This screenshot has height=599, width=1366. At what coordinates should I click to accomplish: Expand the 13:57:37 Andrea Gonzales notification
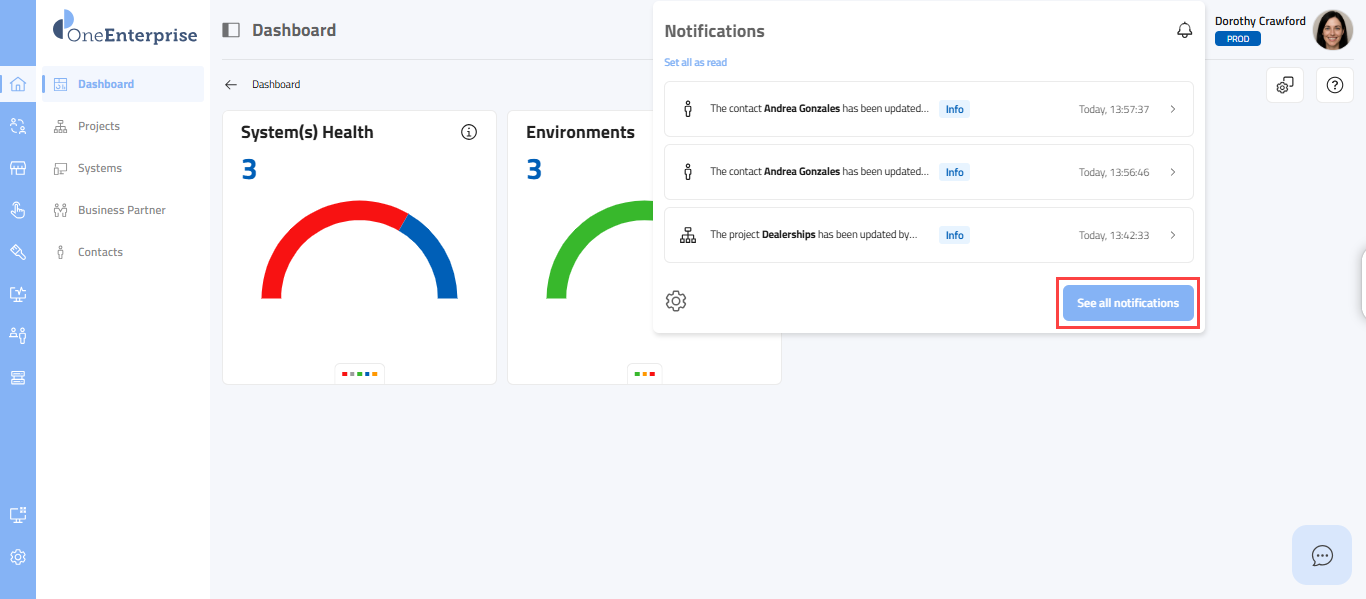(1172, 109)
